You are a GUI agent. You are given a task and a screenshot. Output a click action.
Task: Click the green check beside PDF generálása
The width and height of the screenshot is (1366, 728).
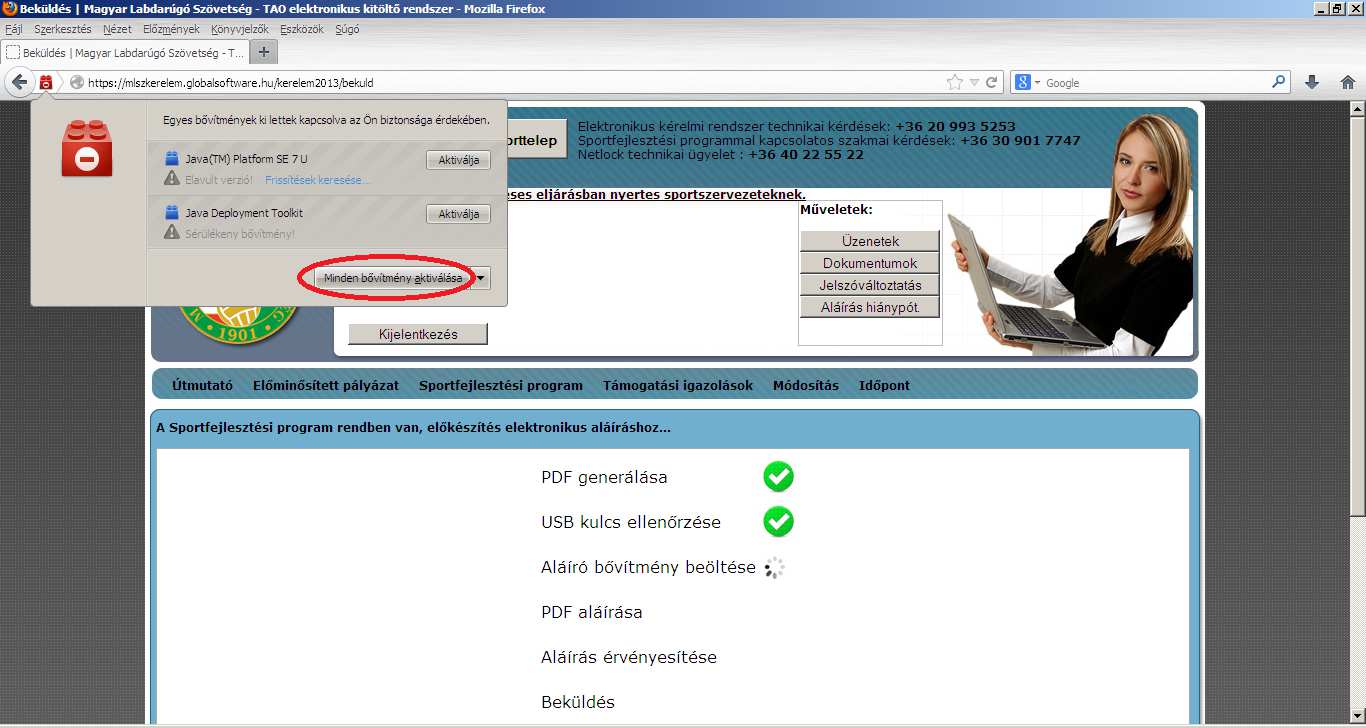point(778,477)
